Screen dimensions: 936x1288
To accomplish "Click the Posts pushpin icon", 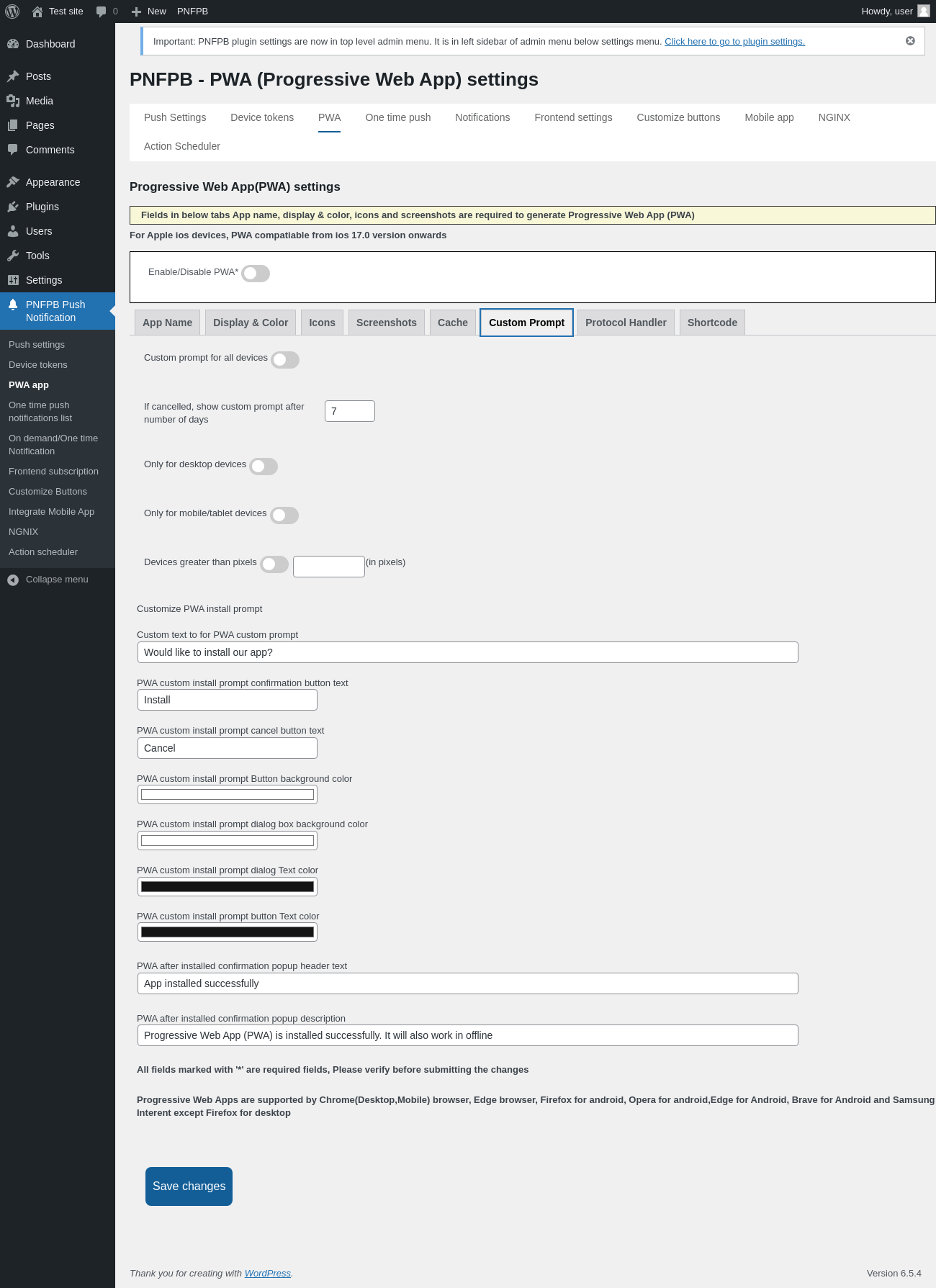I will [13, 76].
